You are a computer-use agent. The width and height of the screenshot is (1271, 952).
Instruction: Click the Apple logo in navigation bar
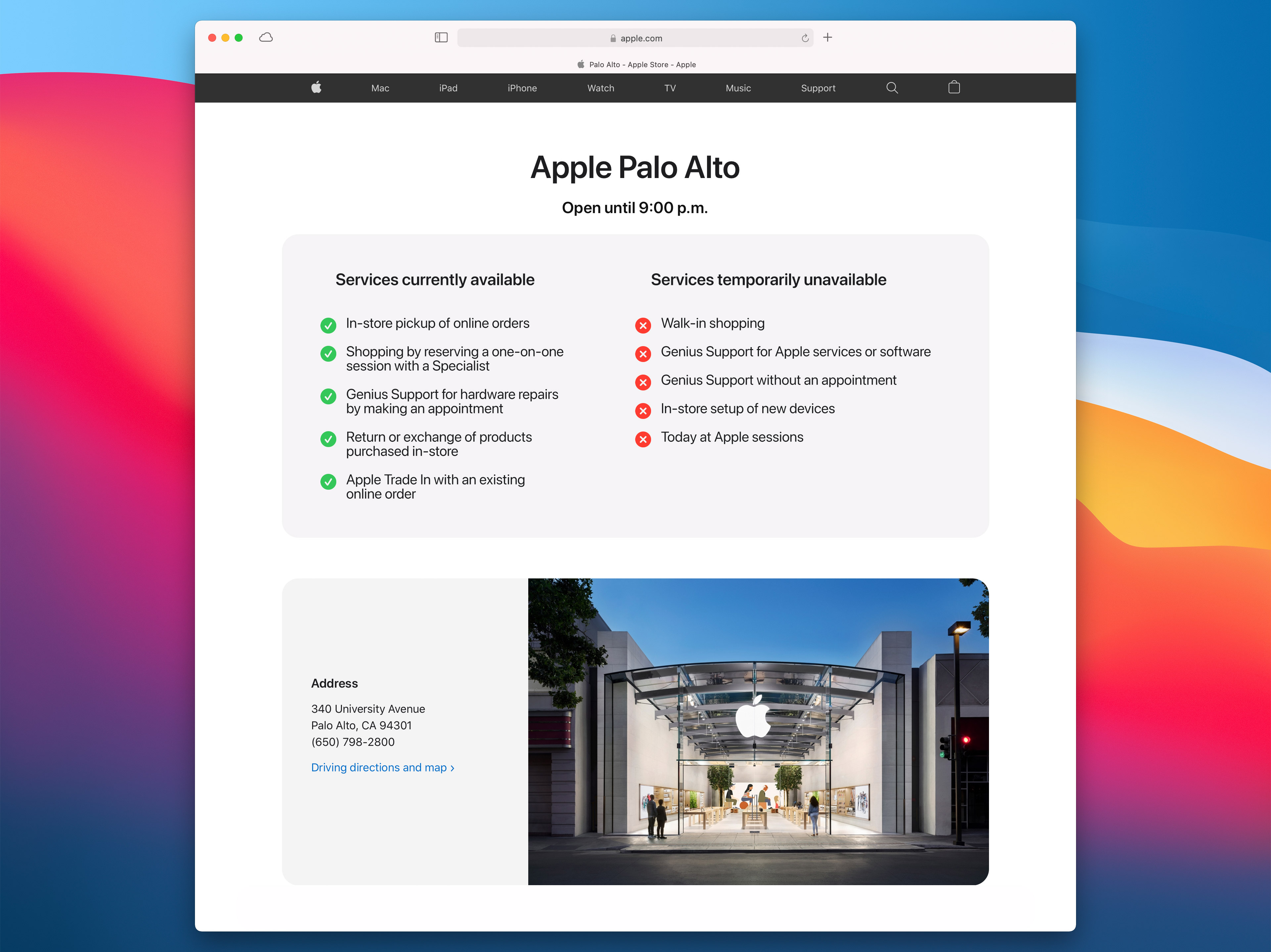coord(316,87)
